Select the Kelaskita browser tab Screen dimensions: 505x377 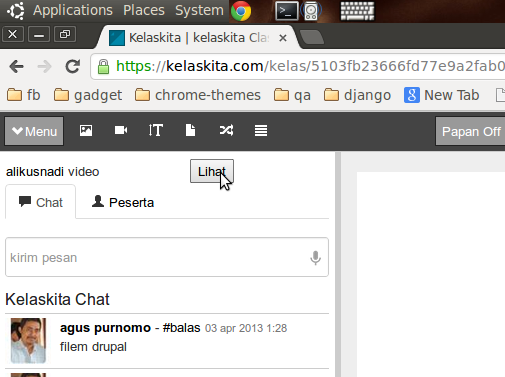(197, 38)
